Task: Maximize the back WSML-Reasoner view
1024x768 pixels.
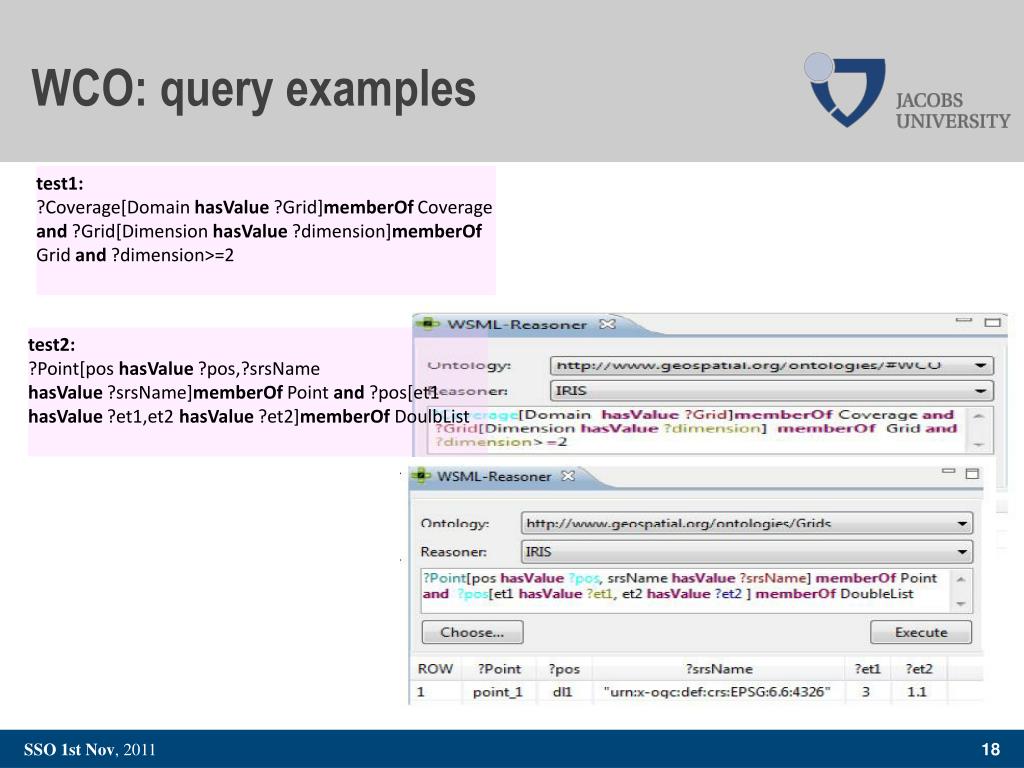Action: tap(993, 322)
